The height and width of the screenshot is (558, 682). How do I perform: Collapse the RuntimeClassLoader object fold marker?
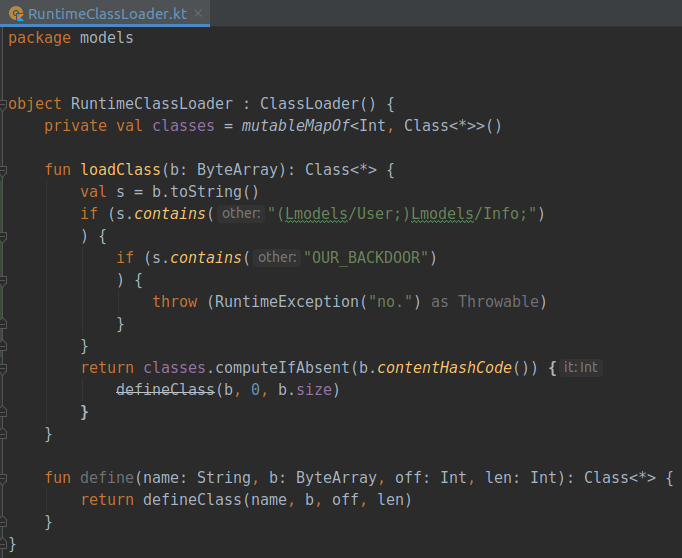(x=5, y=103)
